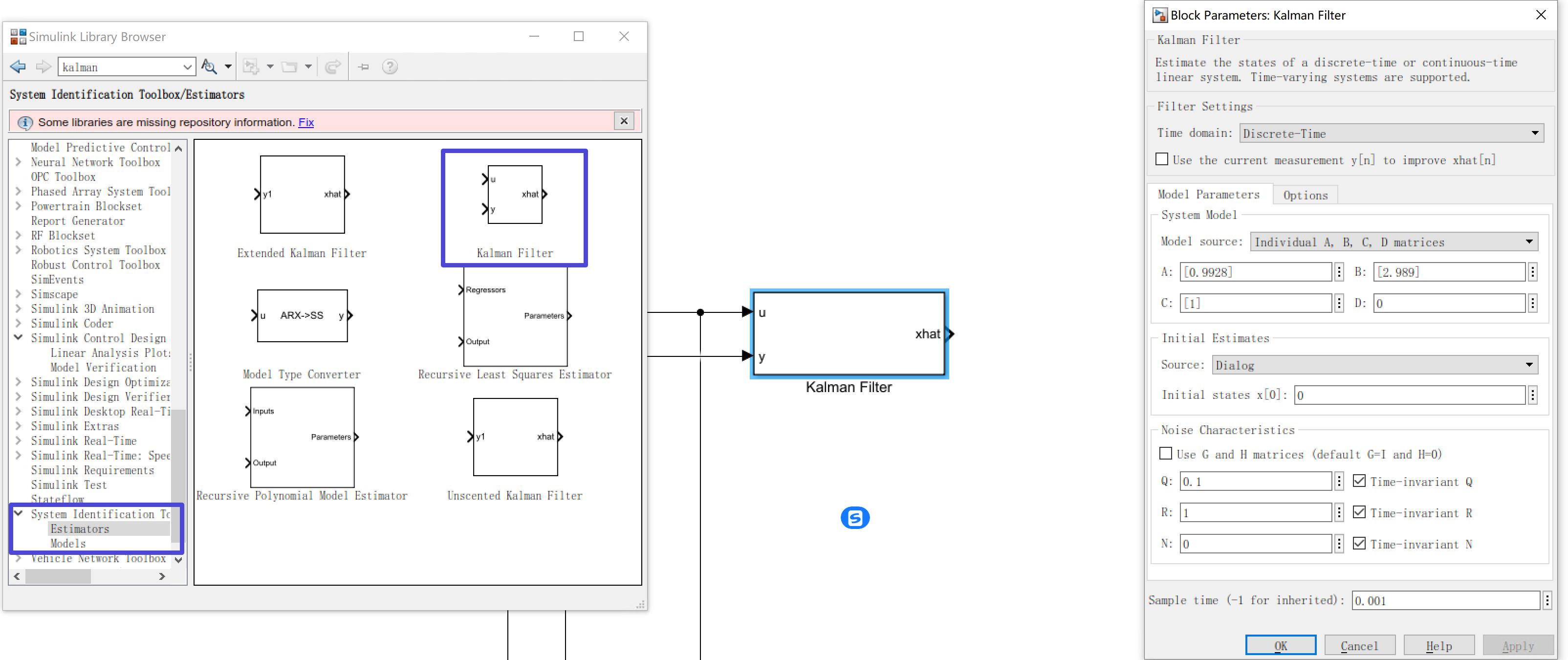Collapse the System Identification Toolbox tree node
1568x660 pixels.
point(18,513)
